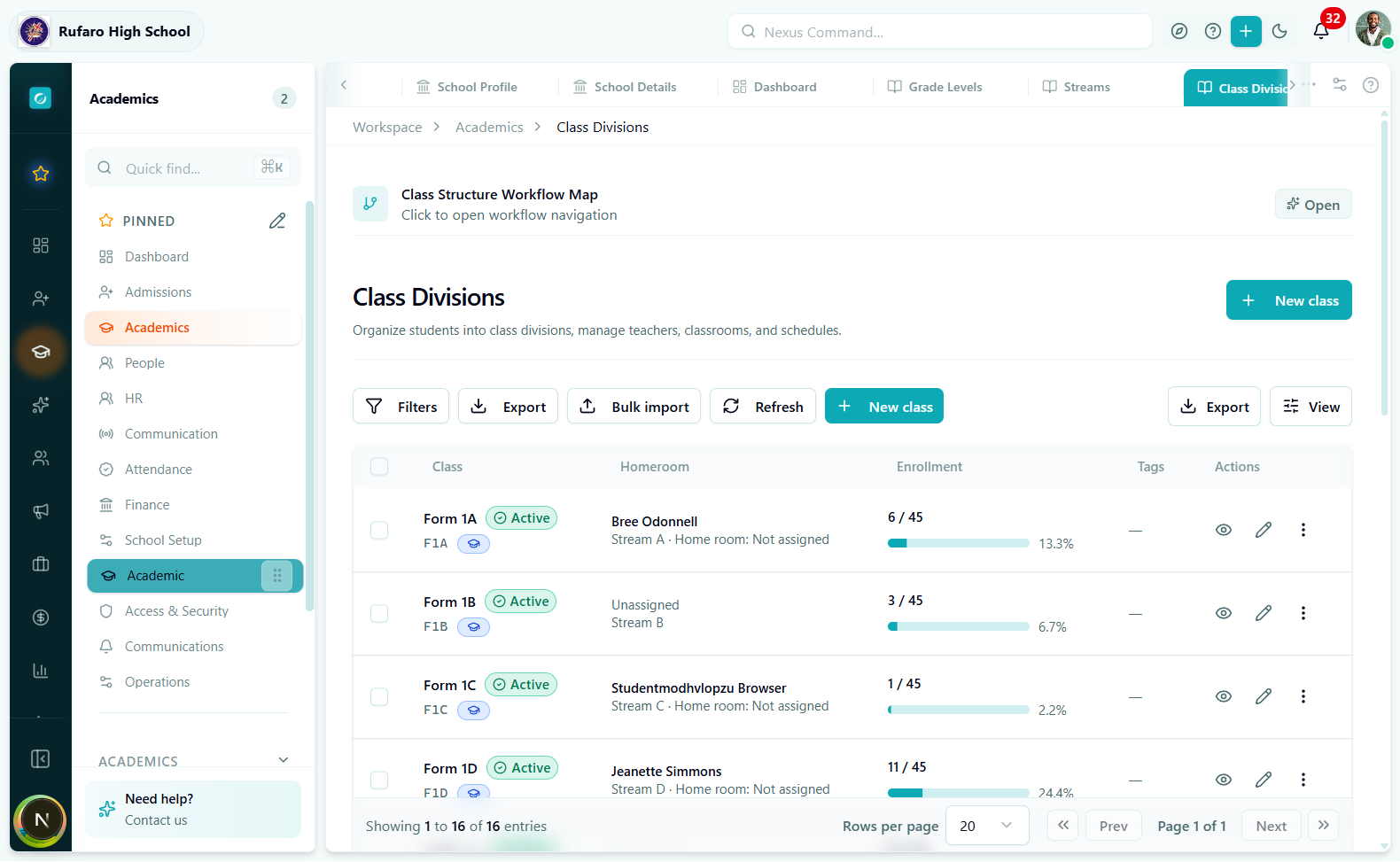Go to Academics breadcrumb link
Viewport: 1400px width, 862px height.
[x=489, y=128]
